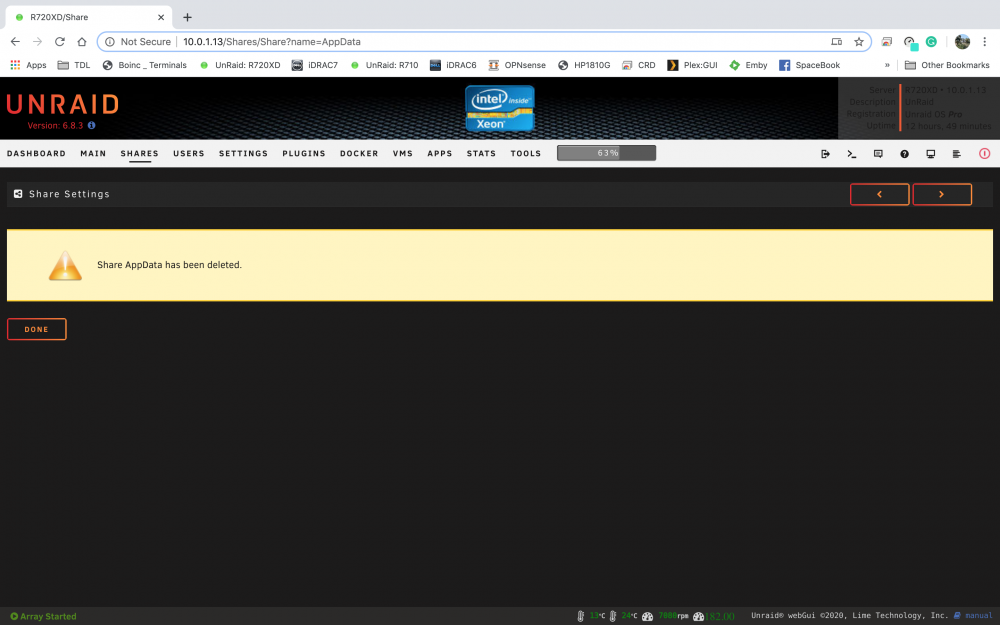
Task: Click the 13°C temperature icon
Action: (x=580, y=616)
